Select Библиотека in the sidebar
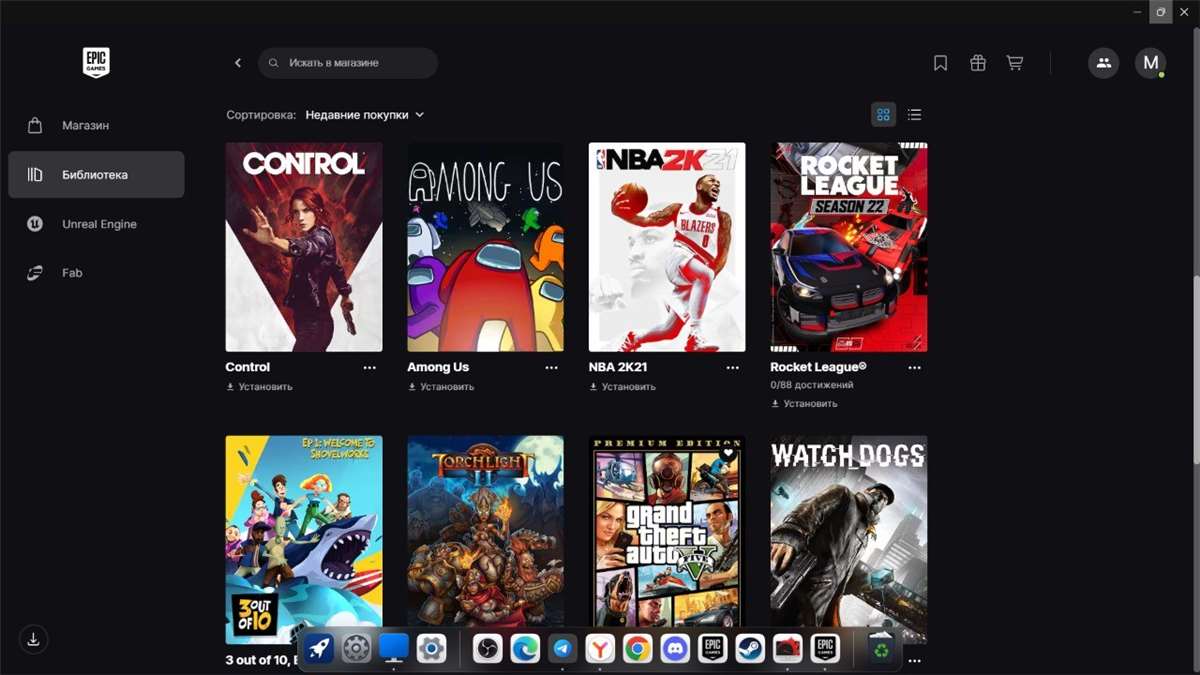The width and height of the screenshot is (1200, 675). (x=96, y=175)
